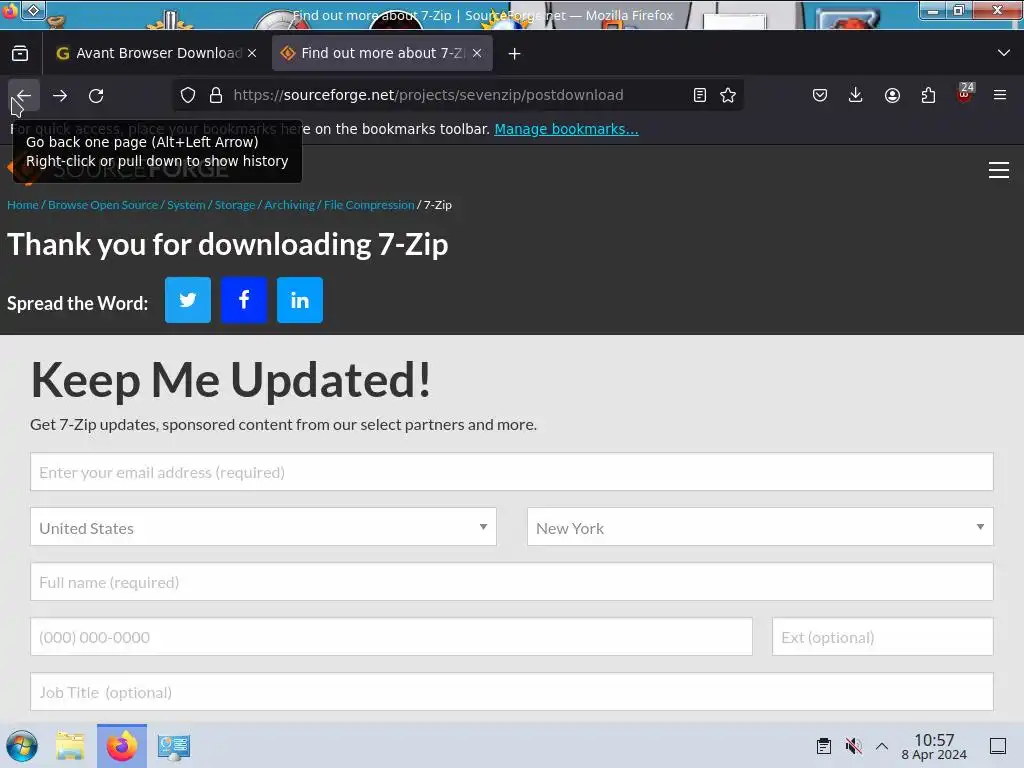Open the Windows Start button
The height and width of the screenshot is (768, 1024).
click(22, 746)
